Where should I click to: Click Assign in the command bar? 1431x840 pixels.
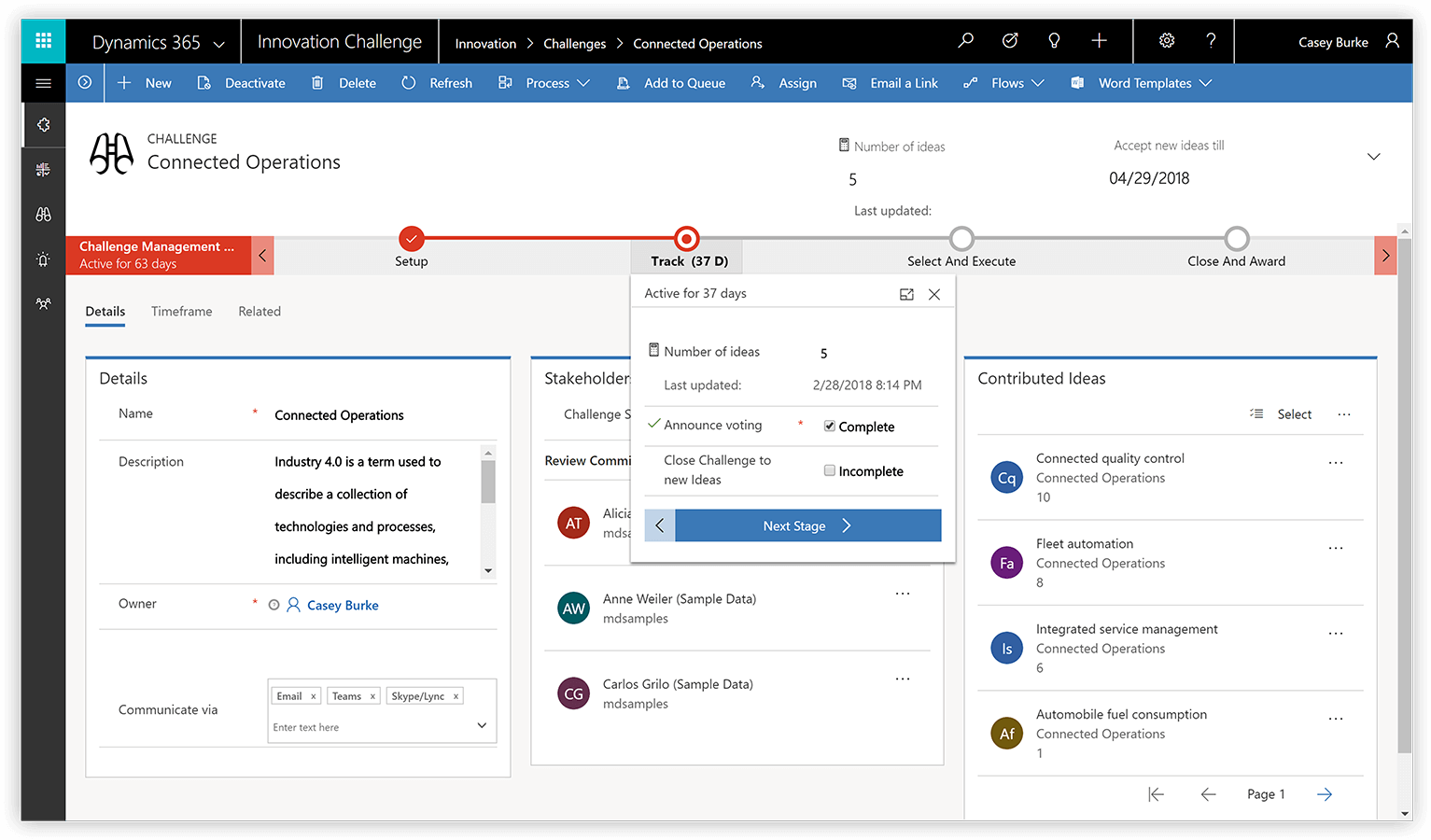(x=784, y=83)
